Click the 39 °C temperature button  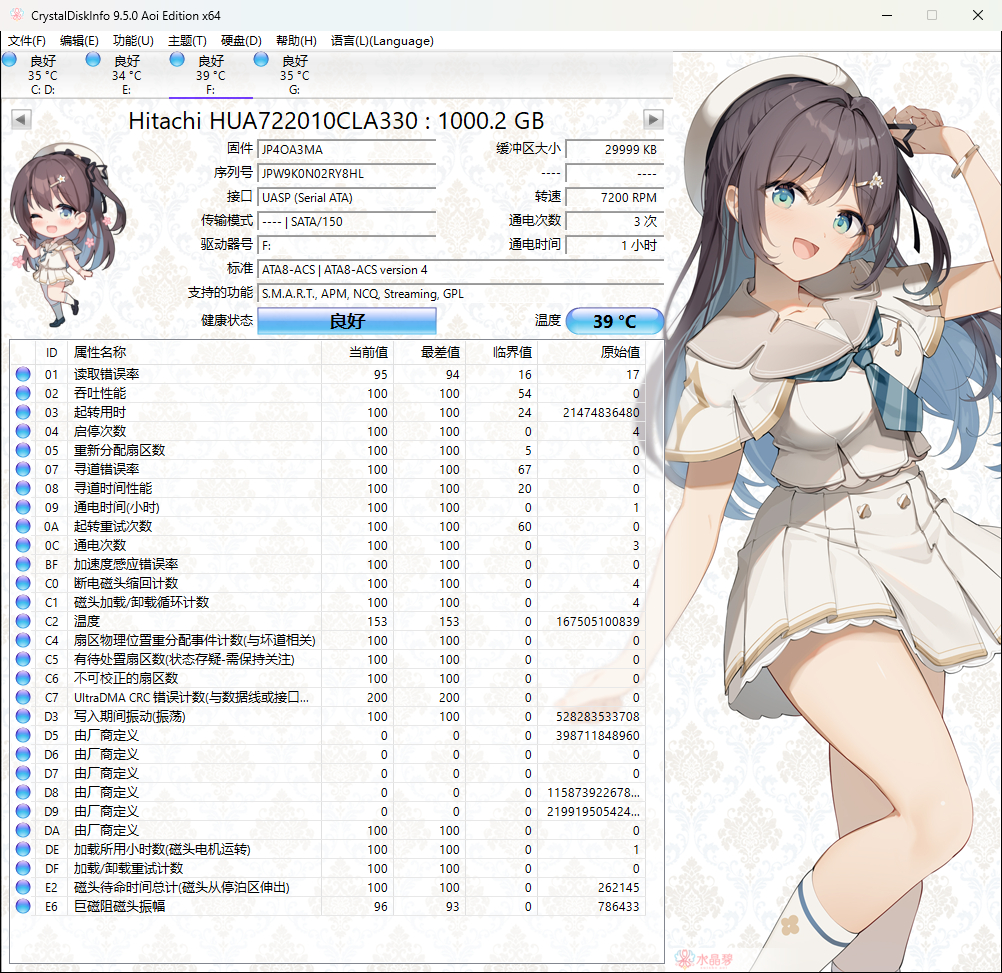615,321
